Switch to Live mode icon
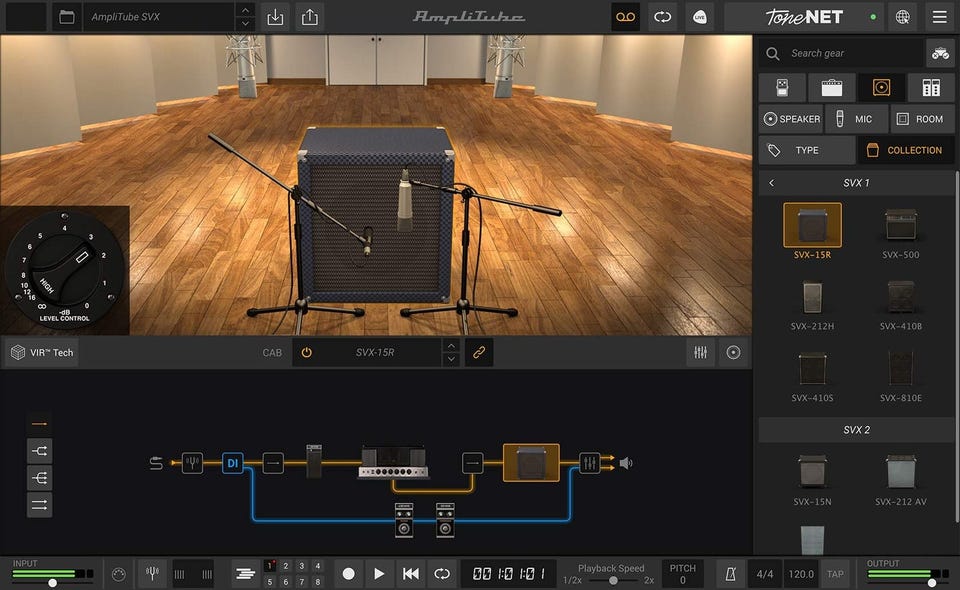960x590 pixels. 699,17
